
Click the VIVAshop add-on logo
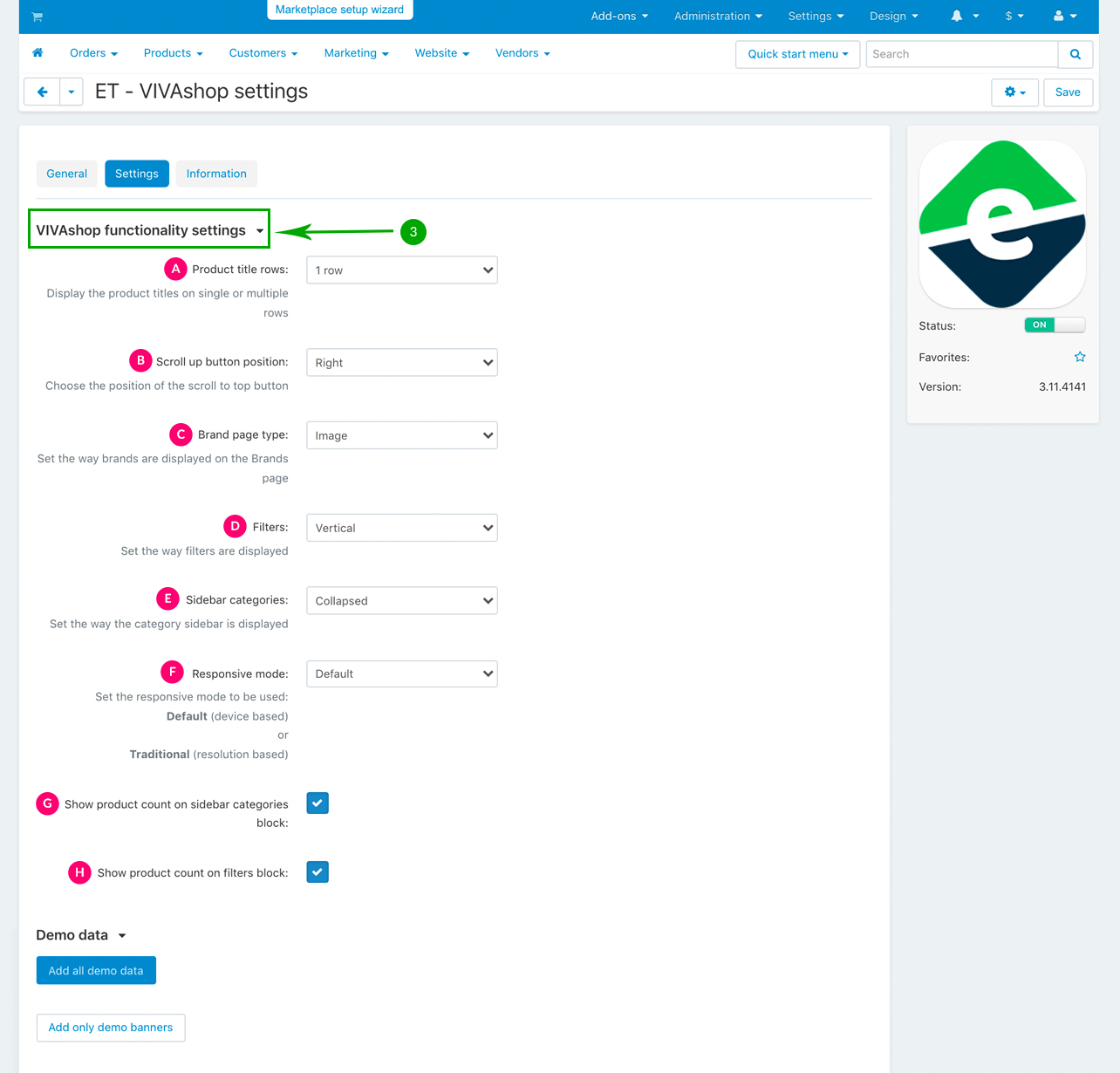[1002, 224]
